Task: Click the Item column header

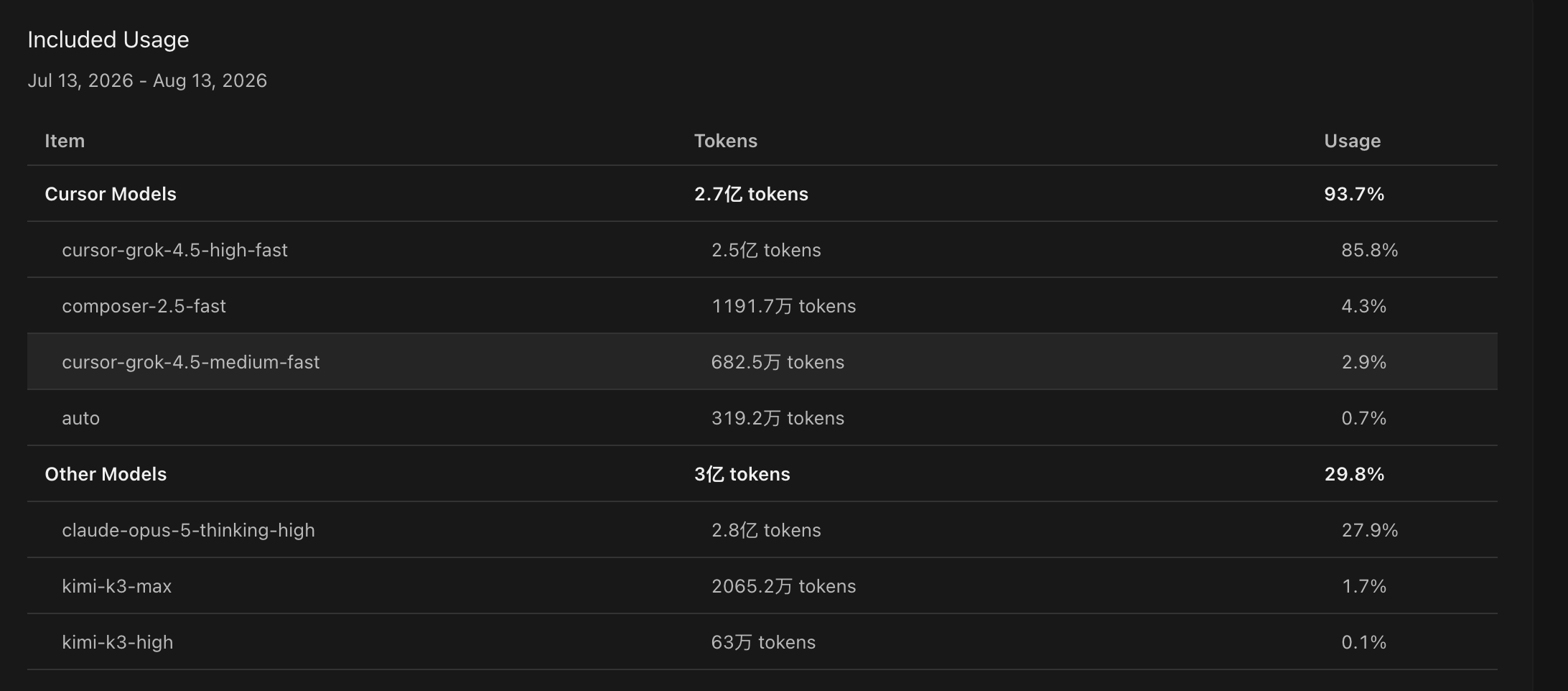Action: tap(65, 141)
